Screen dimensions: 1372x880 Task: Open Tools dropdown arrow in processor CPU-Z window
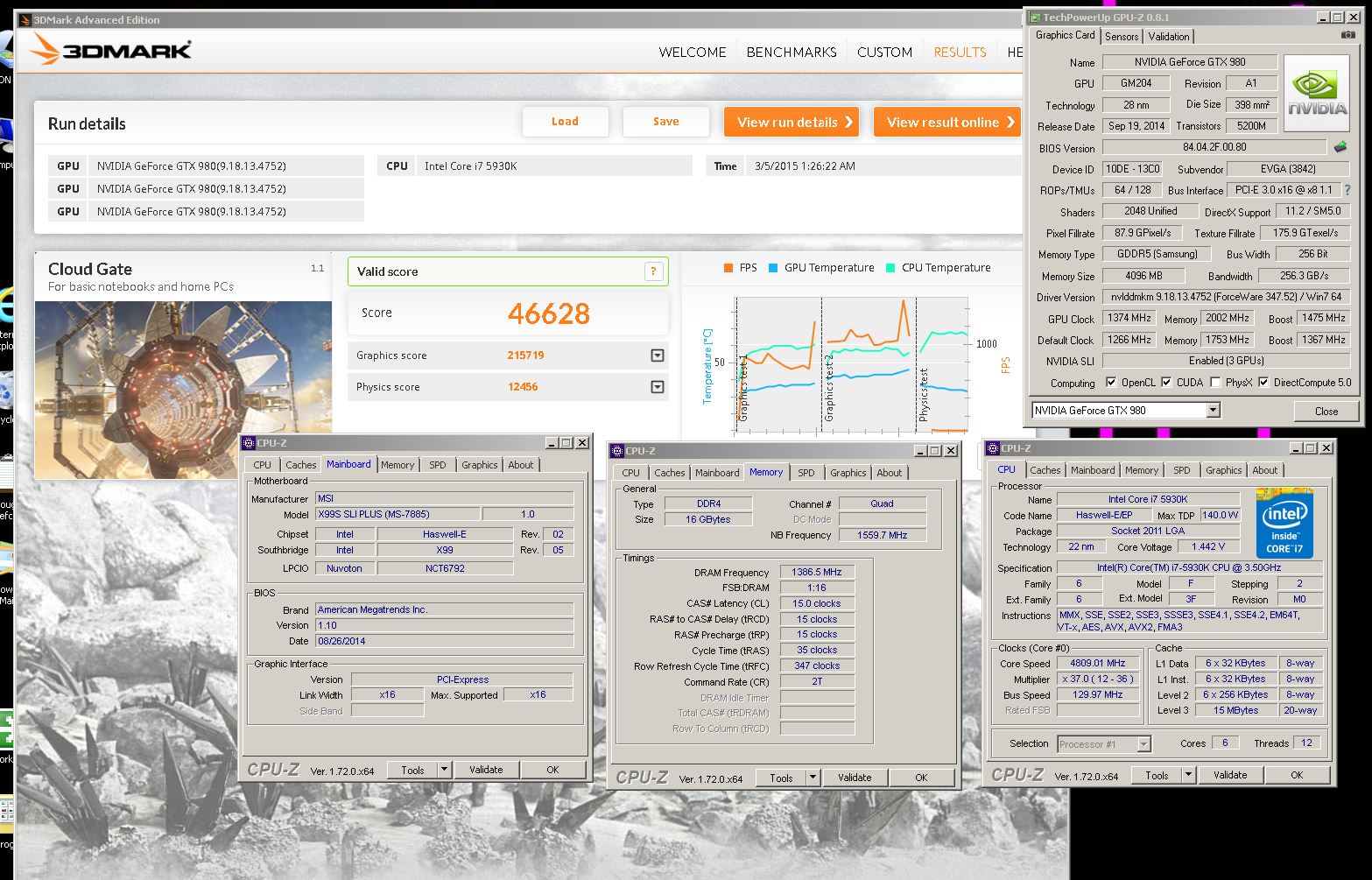point(1188,775)
